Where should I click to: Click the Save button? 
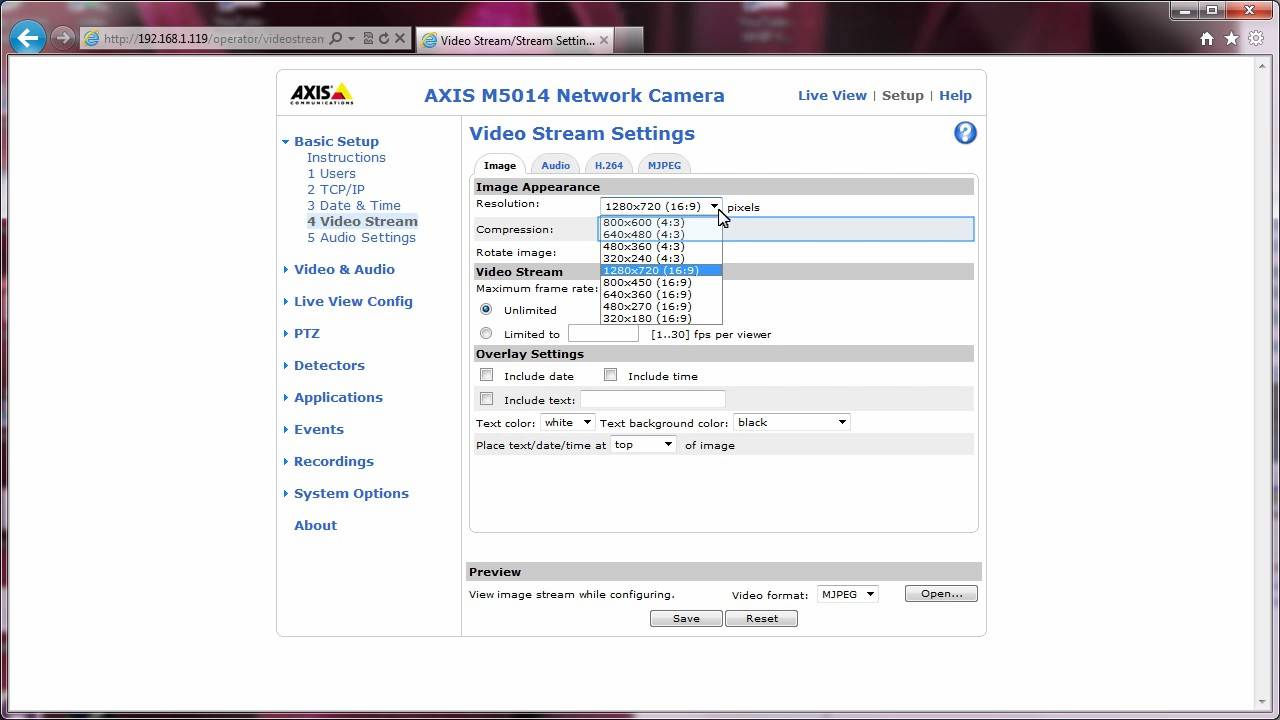[x=686, y=618]
